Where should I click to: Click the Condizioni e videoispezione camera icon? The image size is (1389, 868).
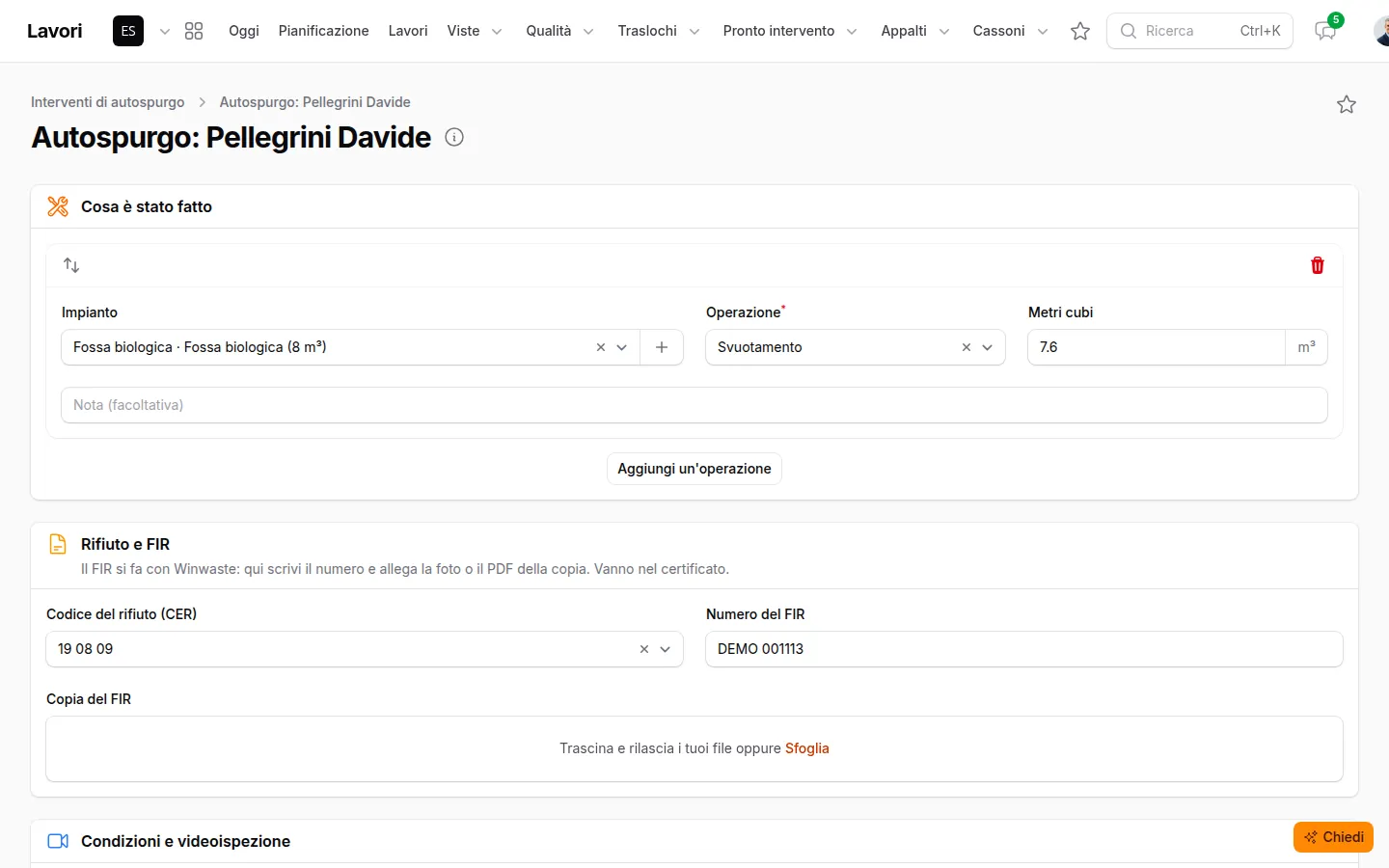pos(58,841)
